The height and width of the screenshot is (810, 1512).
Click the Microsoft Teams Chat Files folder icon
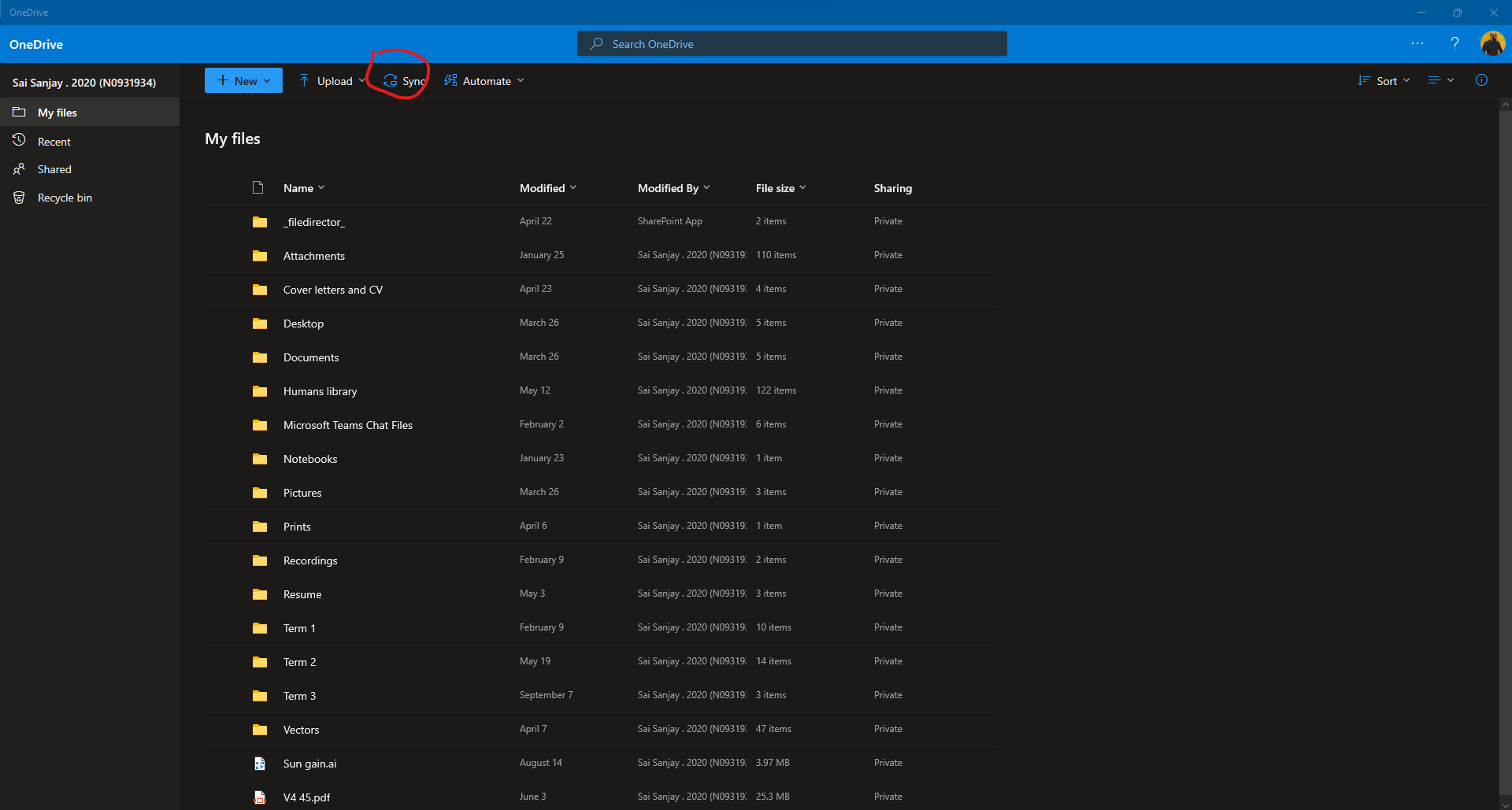pyautogui.click(x=260, y=425)
